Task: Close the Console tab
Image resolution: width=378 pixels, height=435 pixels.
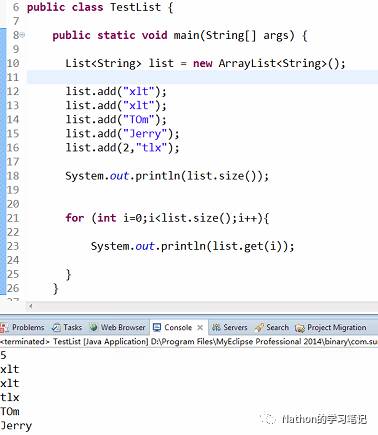Action: (200, 328)
